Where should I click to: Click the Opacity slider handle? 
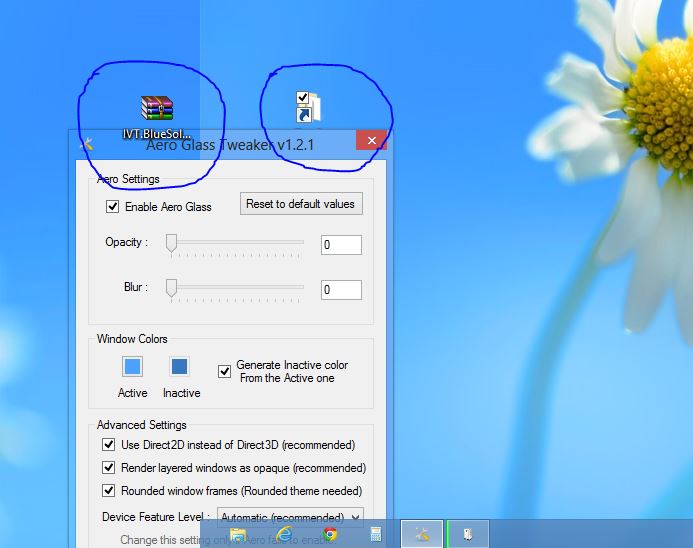click(171, 243)
